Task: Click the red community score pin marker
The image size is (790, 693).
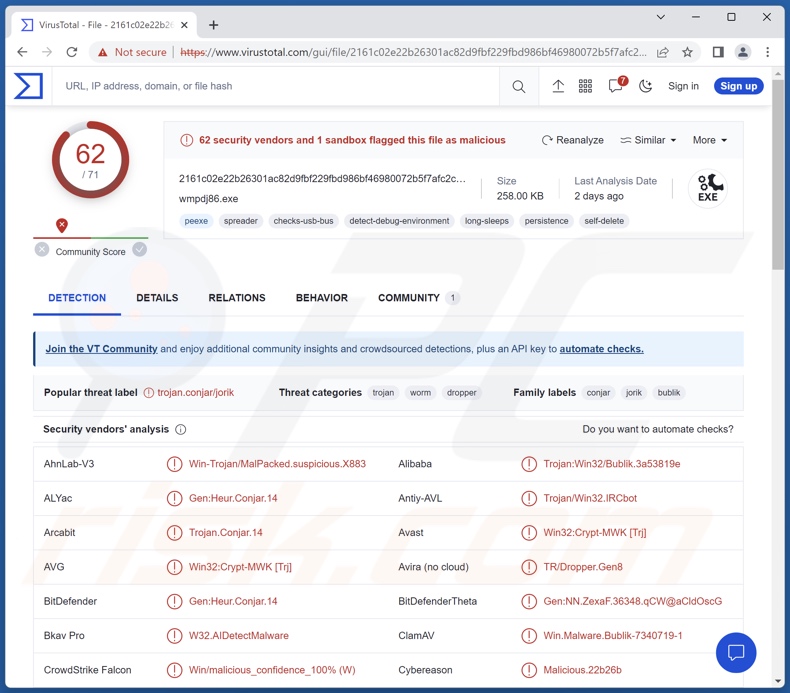Action: click(x=62, y=225)
